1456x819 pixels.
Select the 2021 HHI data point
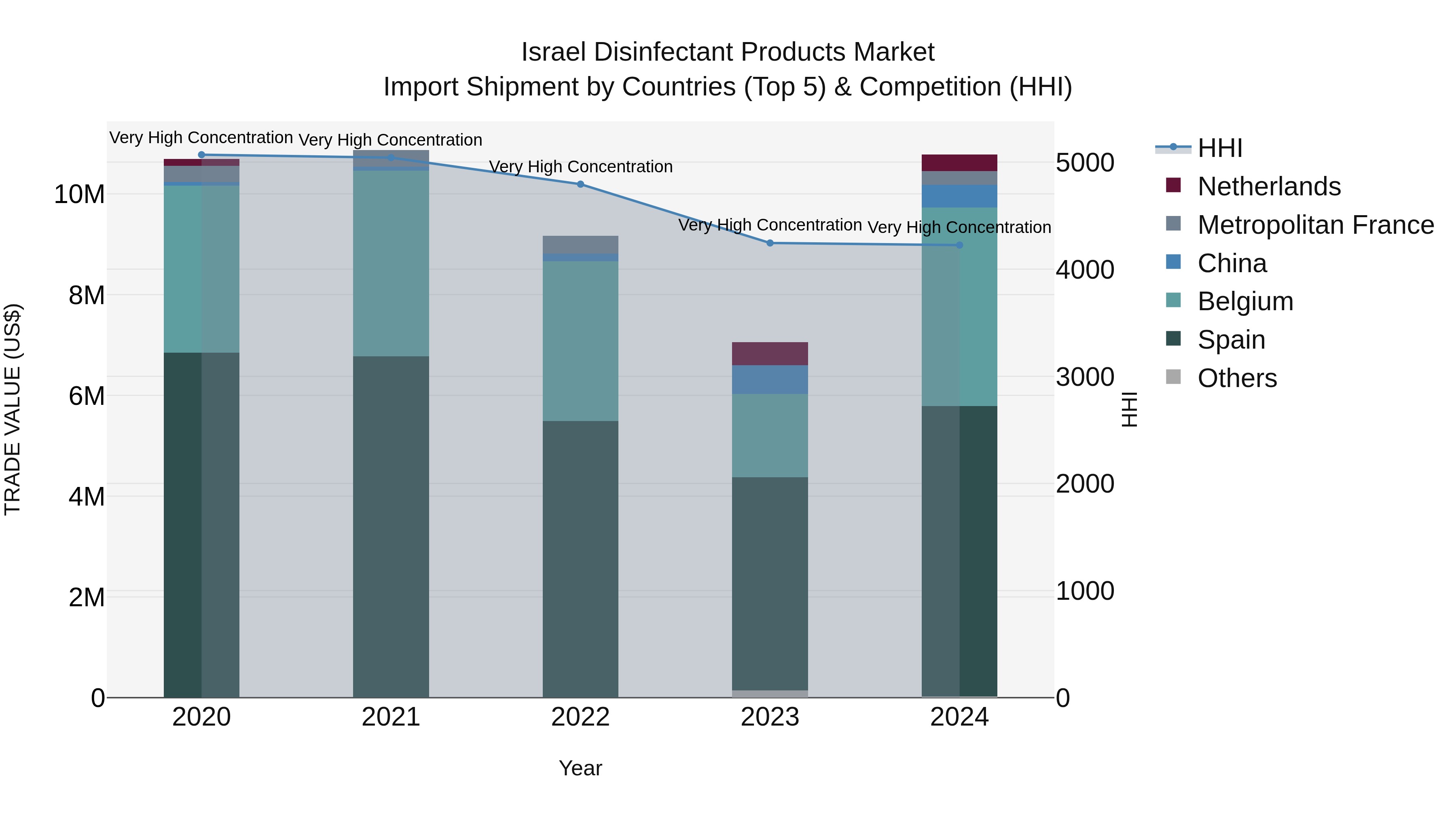(391, 158)
